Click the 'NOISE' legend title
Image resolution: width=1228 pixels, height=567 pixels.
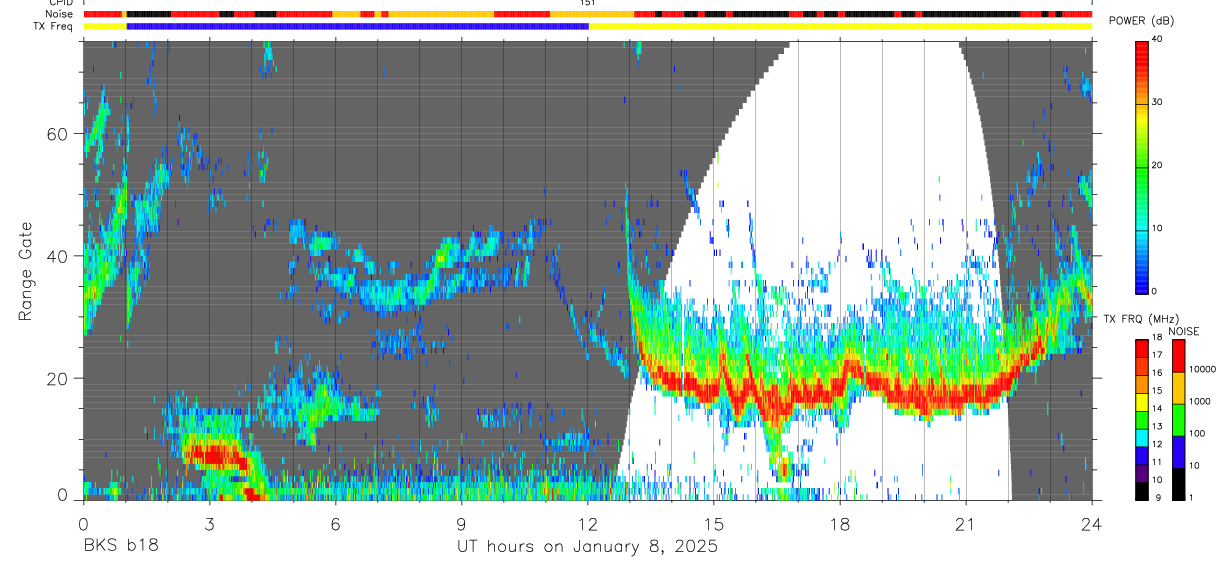[1183, 331]
